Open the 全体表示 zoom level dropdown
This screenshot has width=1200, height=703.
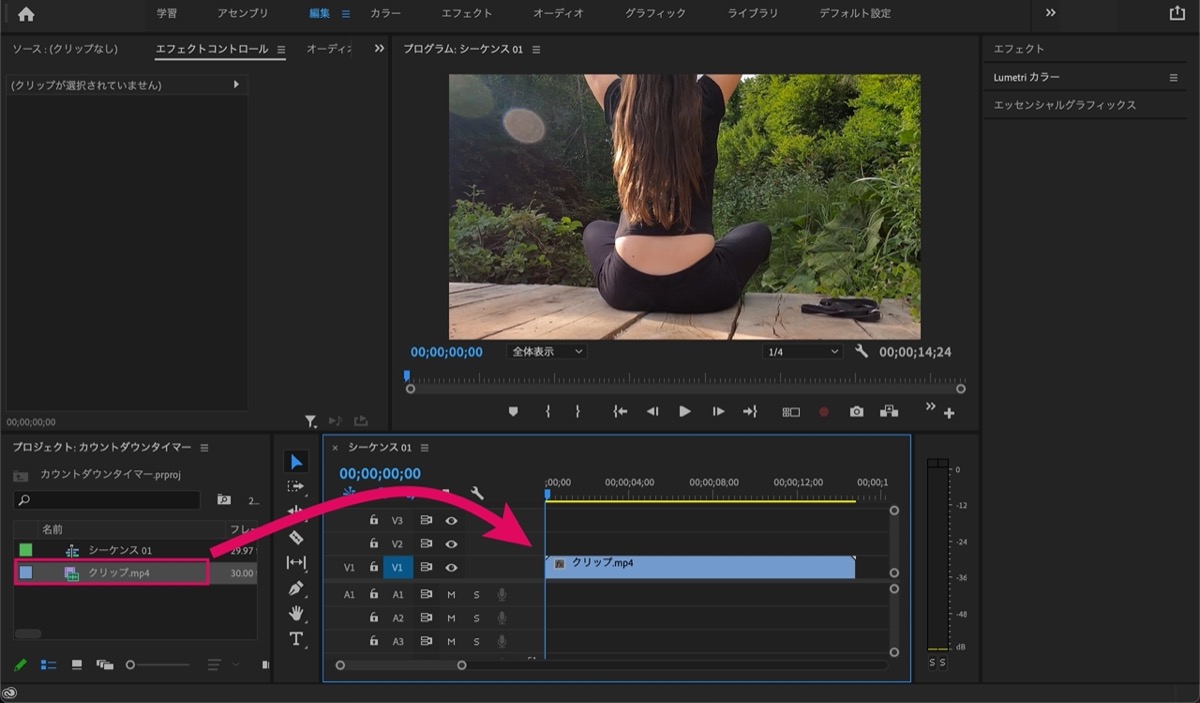pyautogui.click(x=547, y=352)
